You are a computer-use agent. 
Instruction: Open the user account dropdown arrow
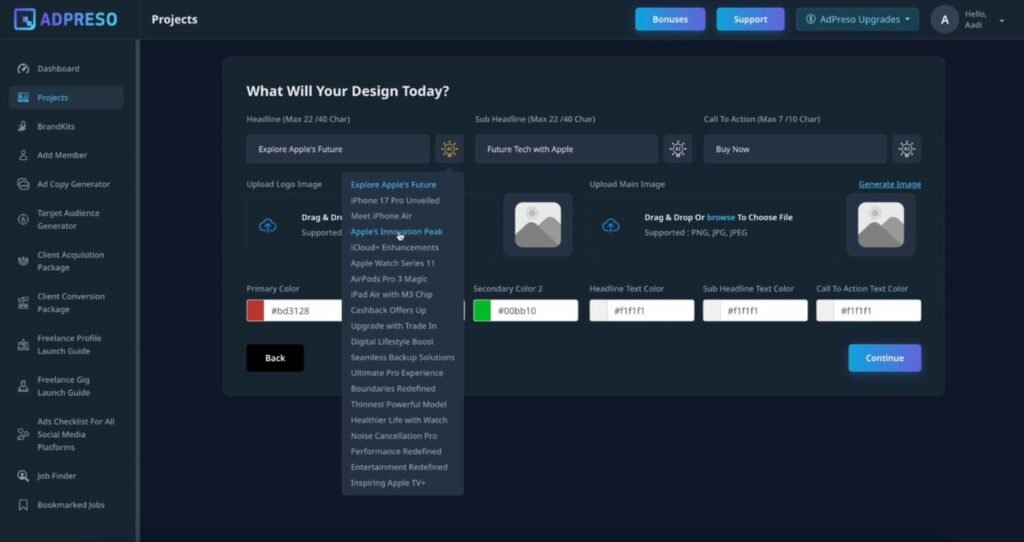click(x=1002, y=20)
